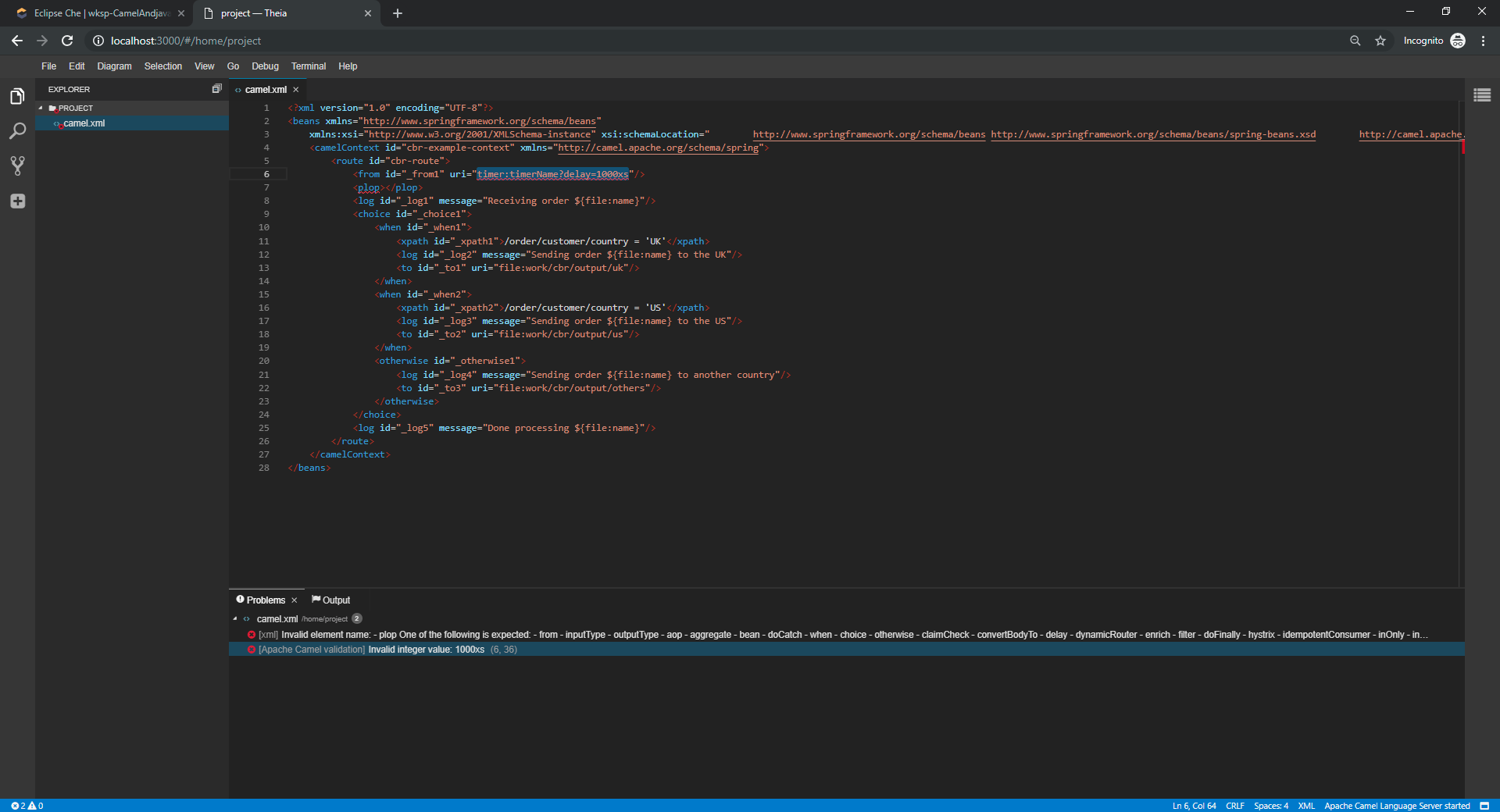Image resolution: width=1500 pixels, height=812 pixels.
Task: Bookmark the page via the star icon
Action: 1380,41
